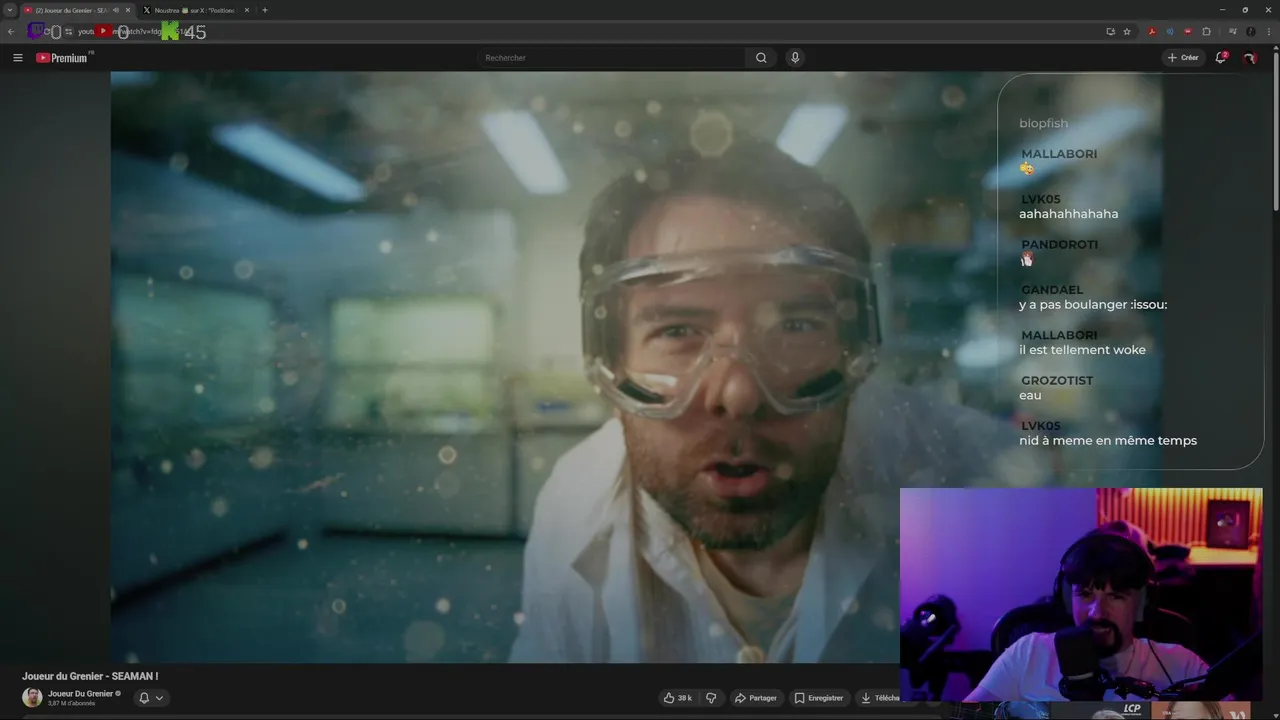
Task: Click the install/cast icon in address bar
Action: coord(1110,32)
